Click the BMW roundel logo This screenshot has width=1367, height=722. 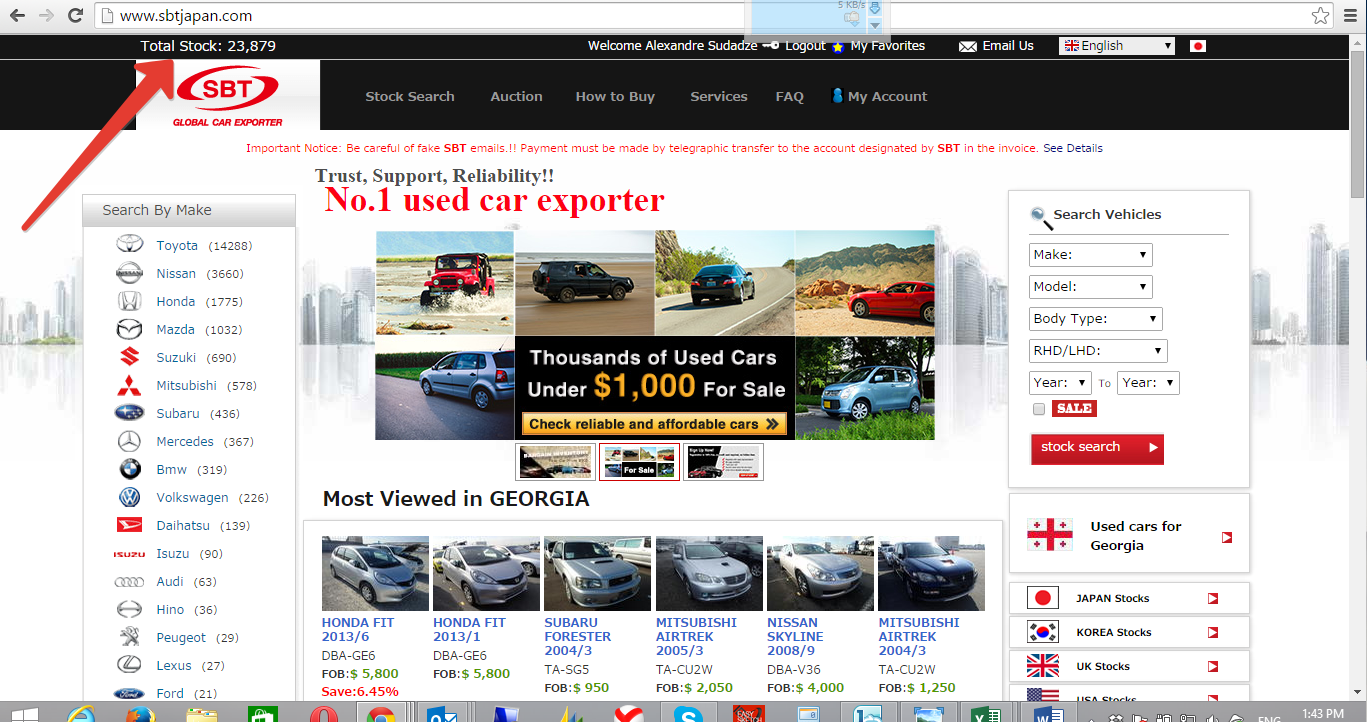coord(130,469)
